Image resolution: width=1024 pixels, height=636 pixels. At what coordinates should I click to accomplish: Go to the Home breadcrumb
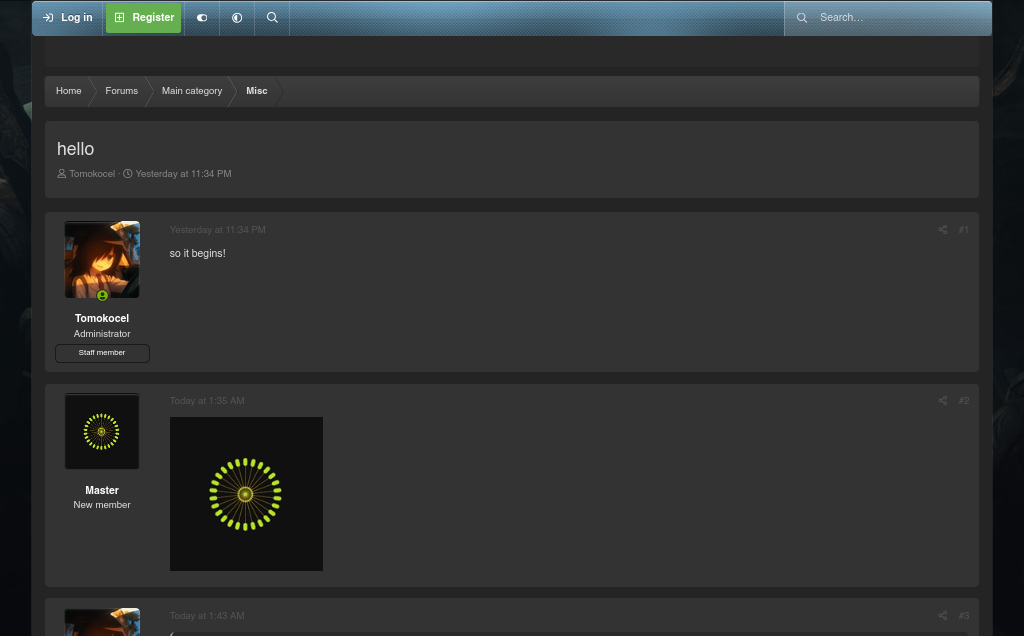tap(69, 91)
